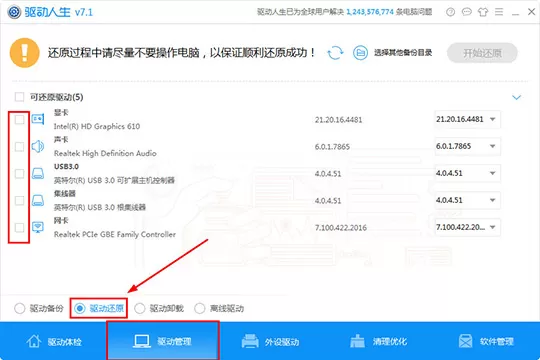
Task: Open 集线器 row 4.0.4.51 version dropdown
Action: tap(467, 200)
